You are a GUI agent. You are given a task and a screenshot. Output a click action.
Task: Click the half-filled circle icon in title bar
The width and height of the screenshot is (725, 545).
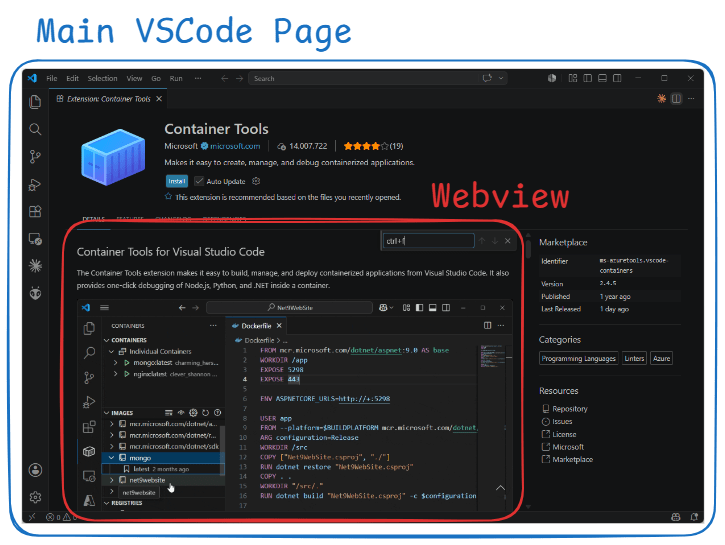pyautogui.click(x=552, y=78)
